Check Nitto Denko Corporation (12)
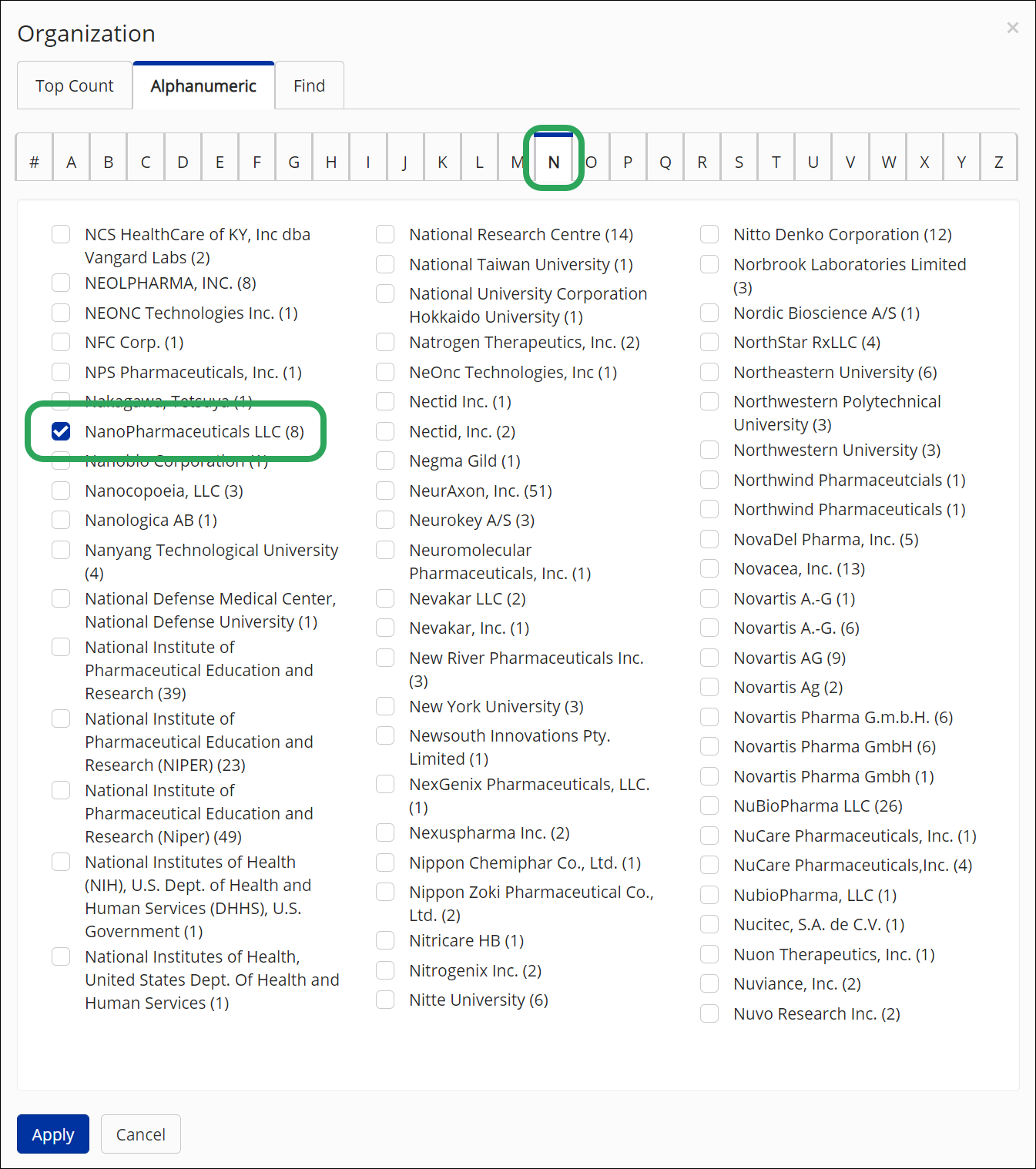This screenshot has height=1169, width=1036. coord(709,234)
